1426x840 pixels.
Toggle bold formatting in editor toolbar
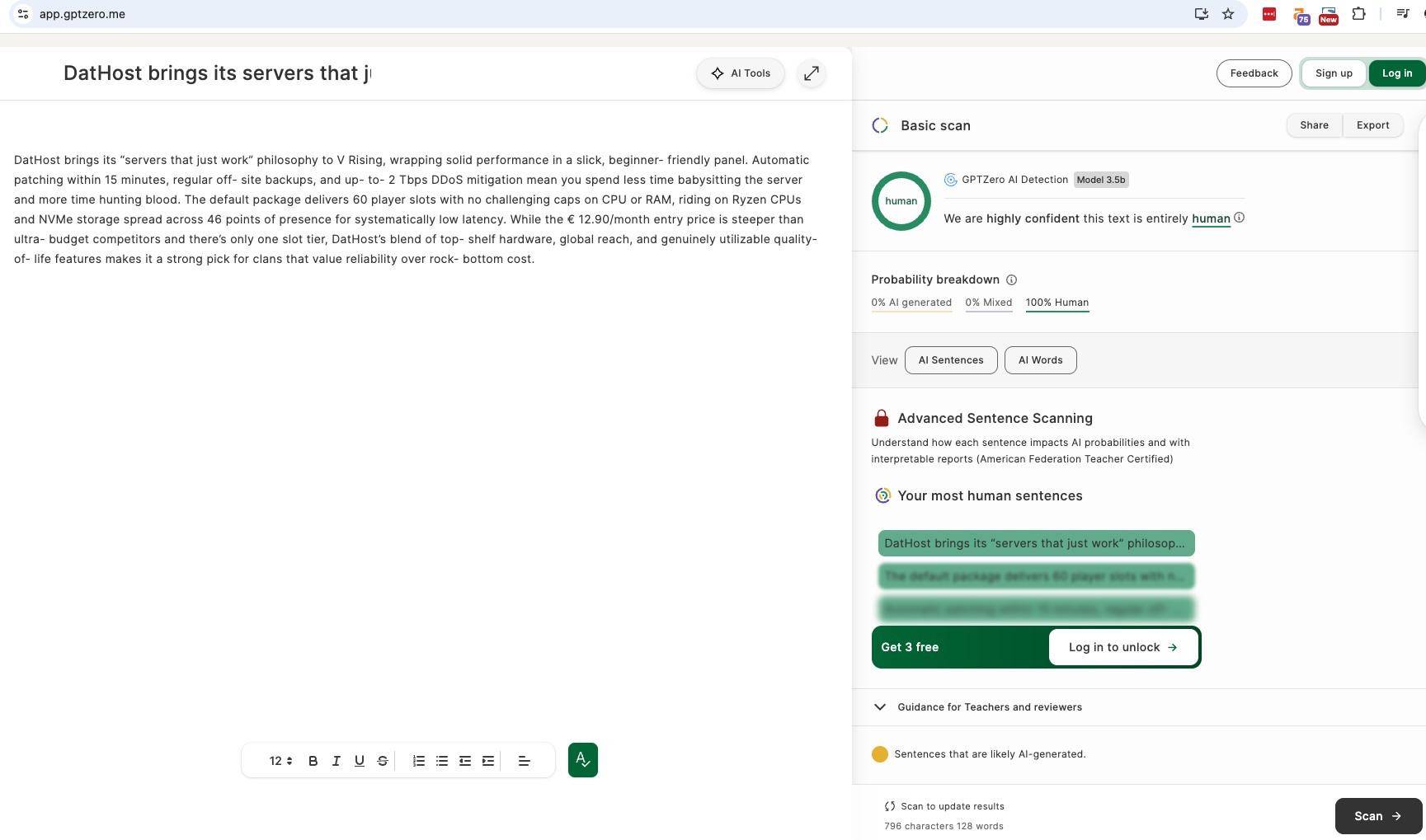(x=313, y=761)
